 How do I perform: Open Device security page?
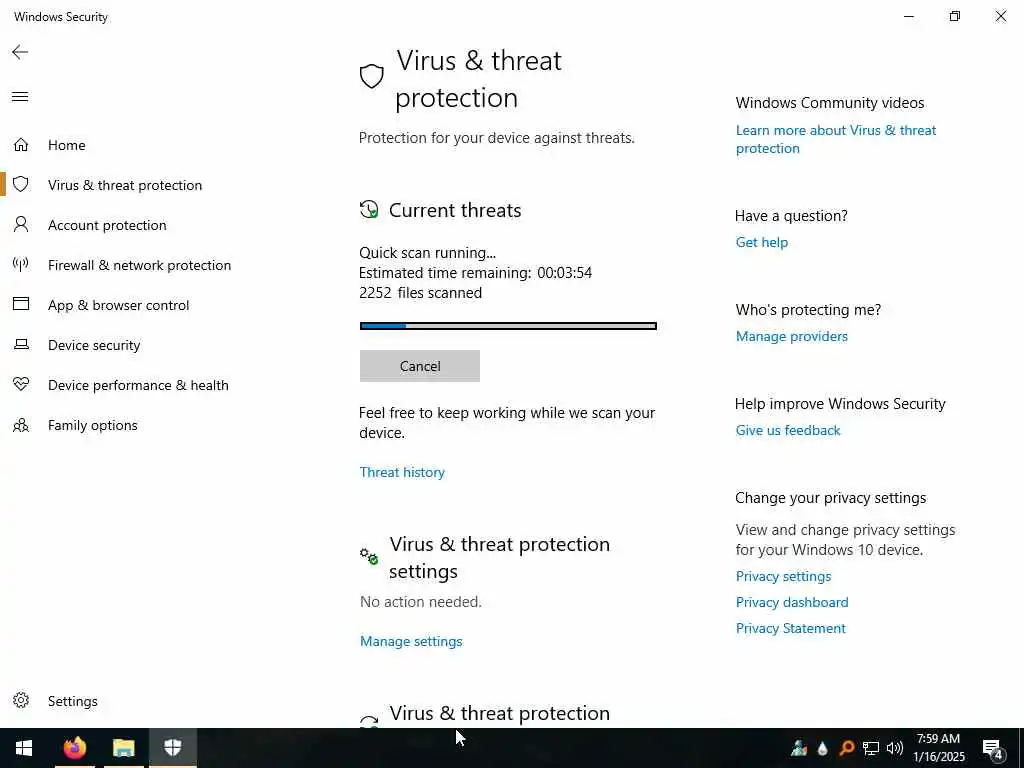tap(94, 345)
